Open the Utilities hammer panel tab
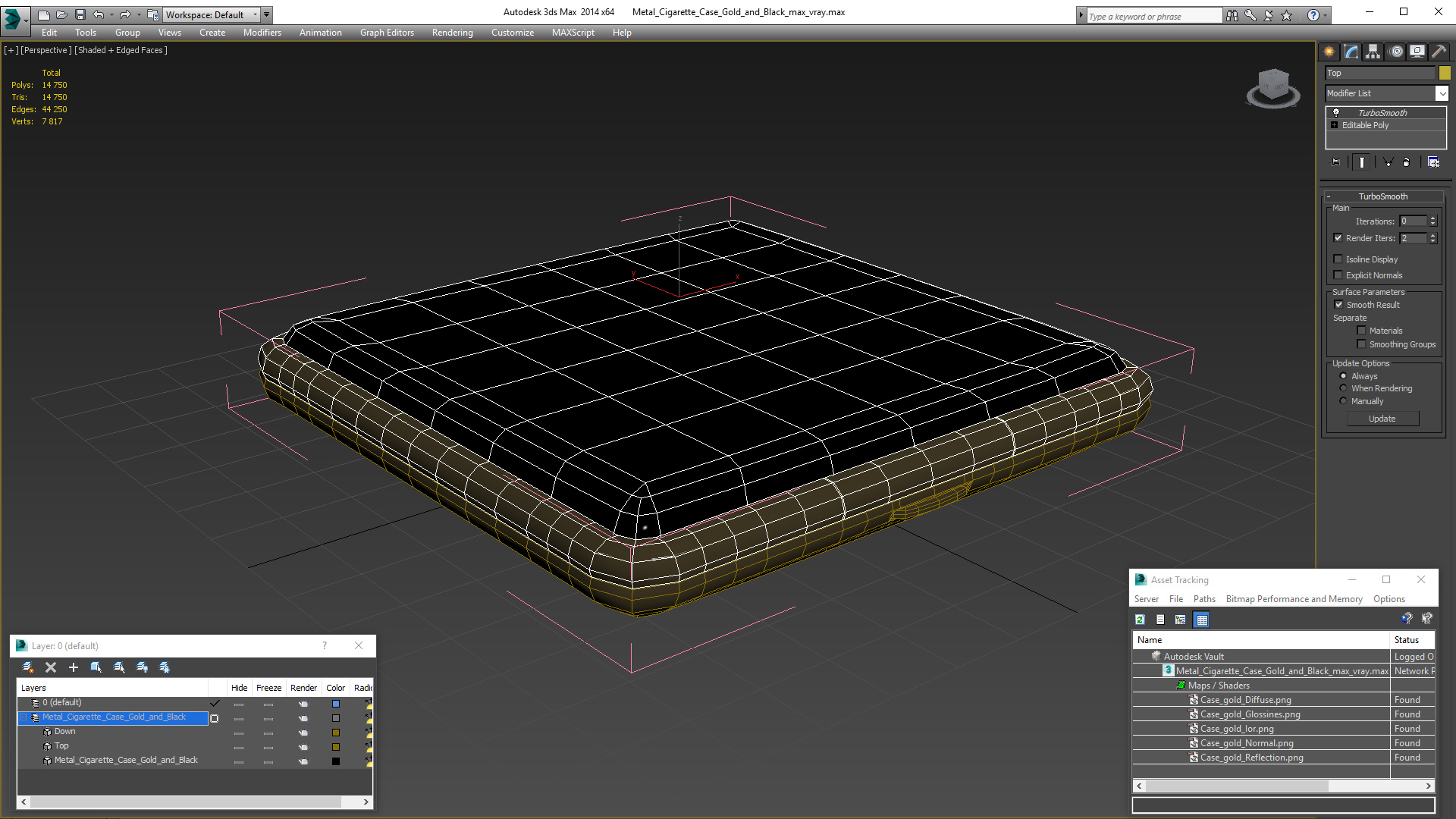Screen dimensions: 1456x819 pyautogui.click(x=1439, y=52)
